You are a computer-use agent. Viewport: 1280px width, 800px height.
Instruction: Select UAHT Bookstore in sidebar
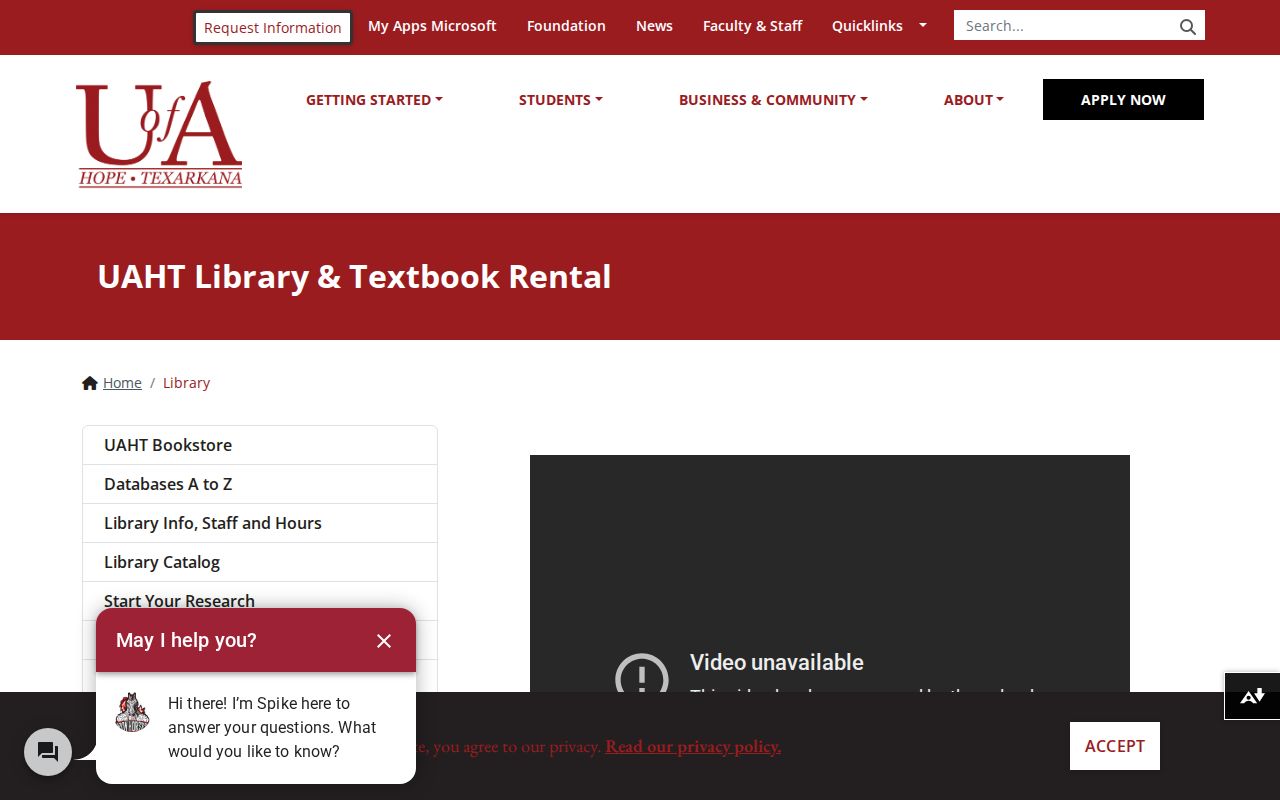pos(260,445)
